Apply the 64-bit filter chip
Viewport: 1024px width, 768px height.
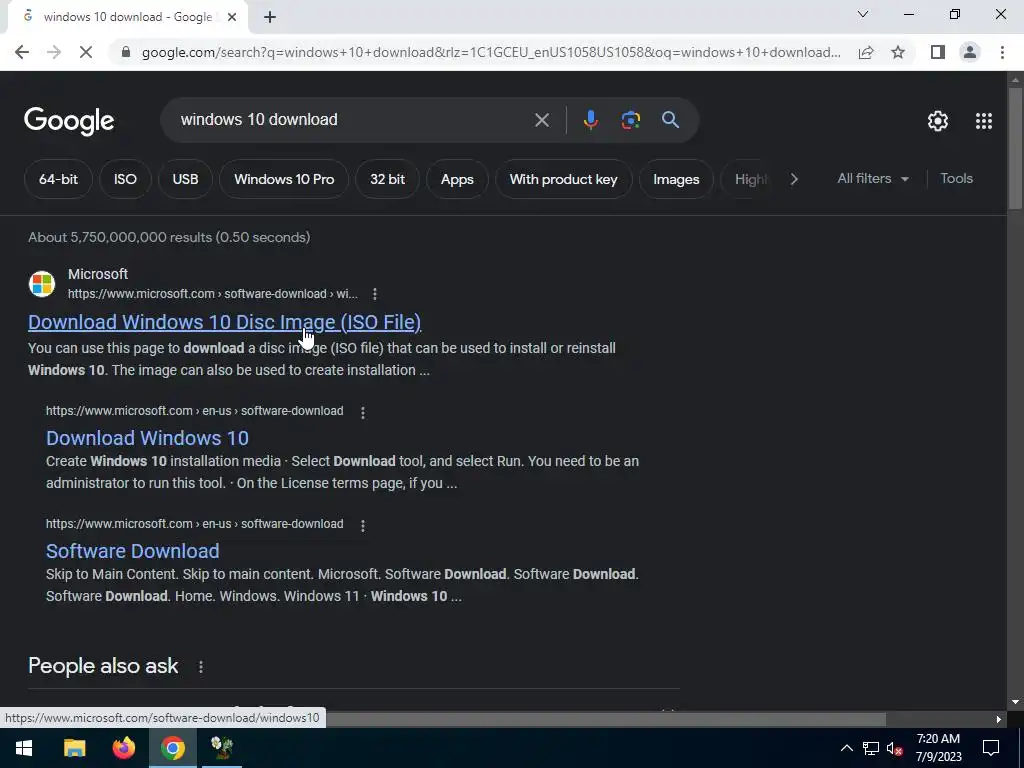58,179
